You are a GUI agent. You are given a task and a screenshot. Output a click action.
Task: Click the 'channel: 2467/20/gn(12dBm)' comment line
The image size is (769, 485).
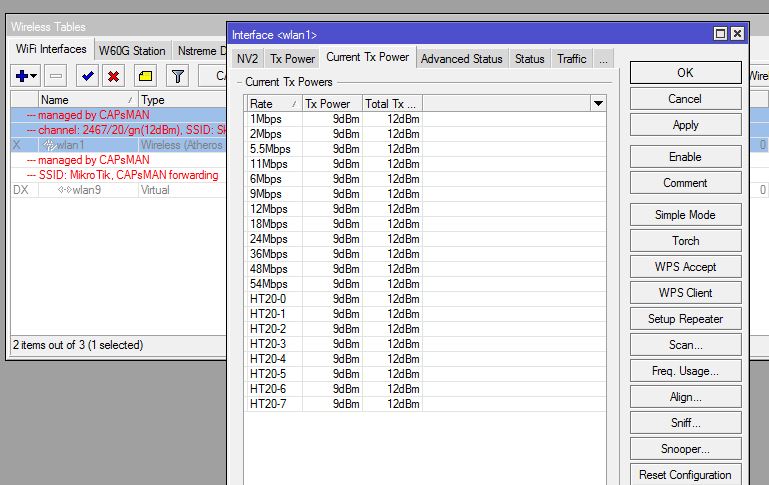pyautogui.click(x=119, y=129)
